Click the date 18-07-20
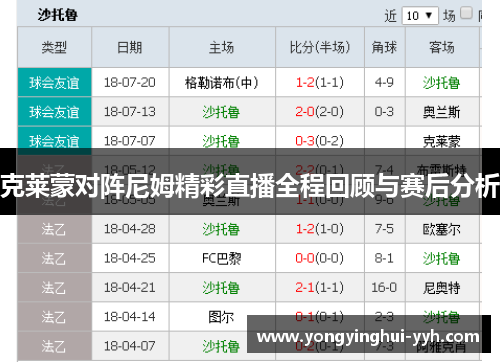 click(130, 82)
